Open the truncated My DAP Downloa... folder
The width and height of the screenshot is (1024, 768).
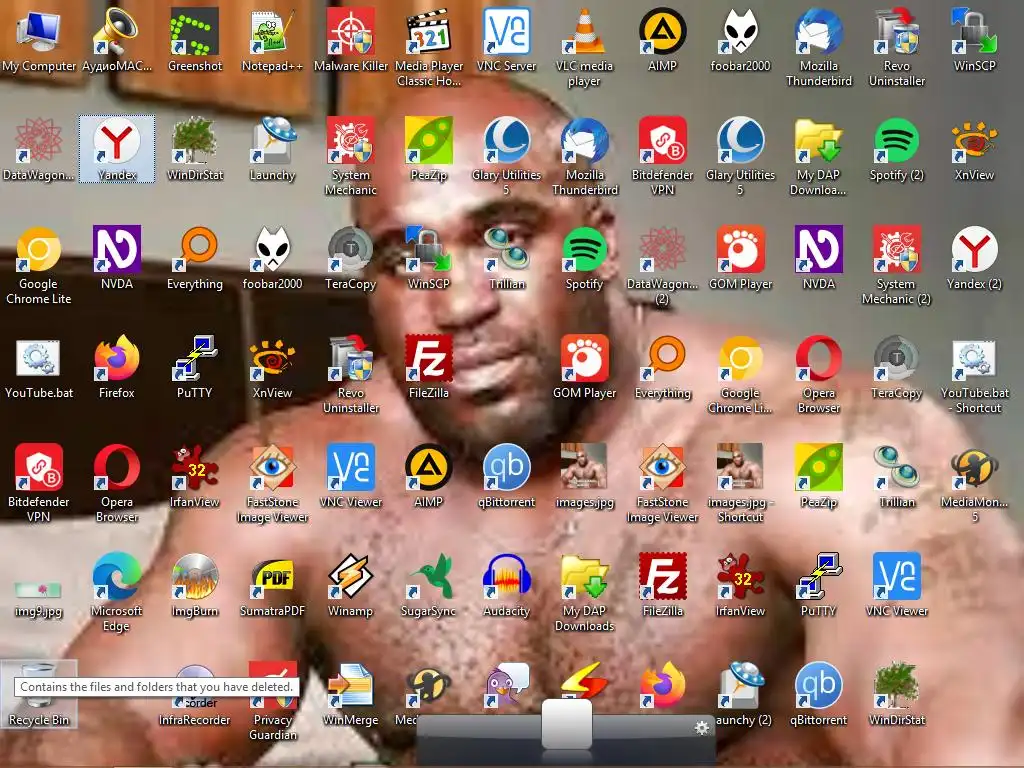[x=818, y=157]
